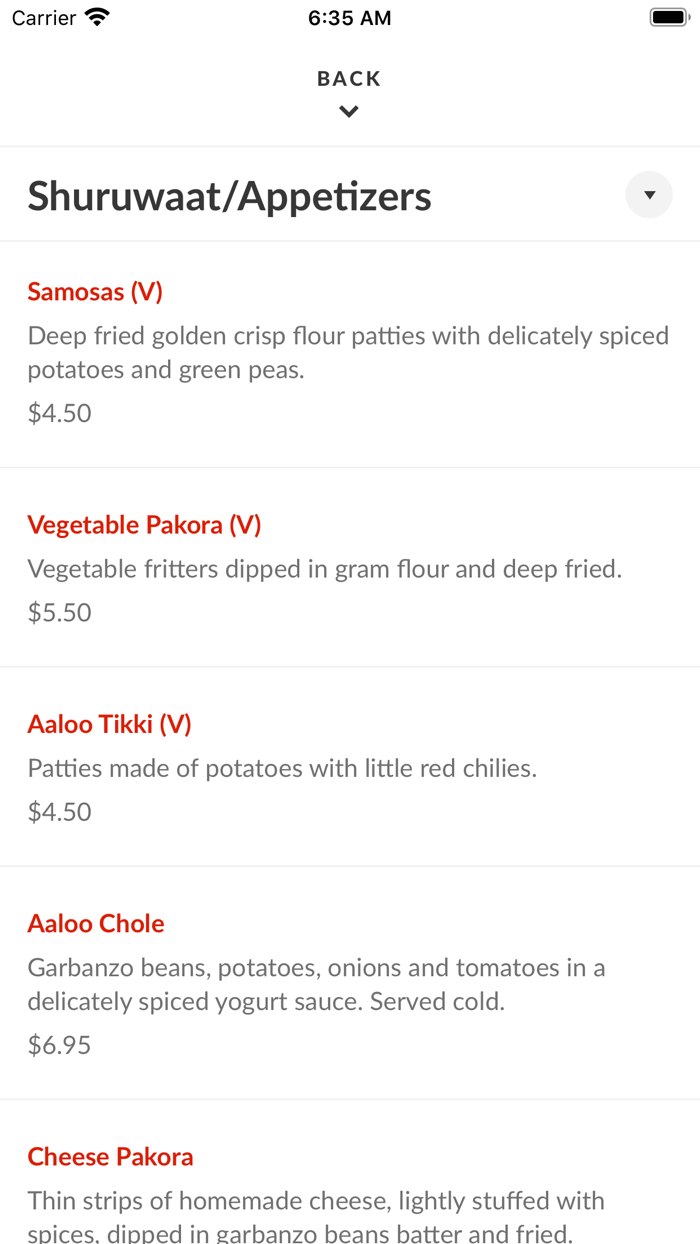Tap the Samosas description text
The height and width of the screenshot is (1244, 700).
tap(348, 352)
